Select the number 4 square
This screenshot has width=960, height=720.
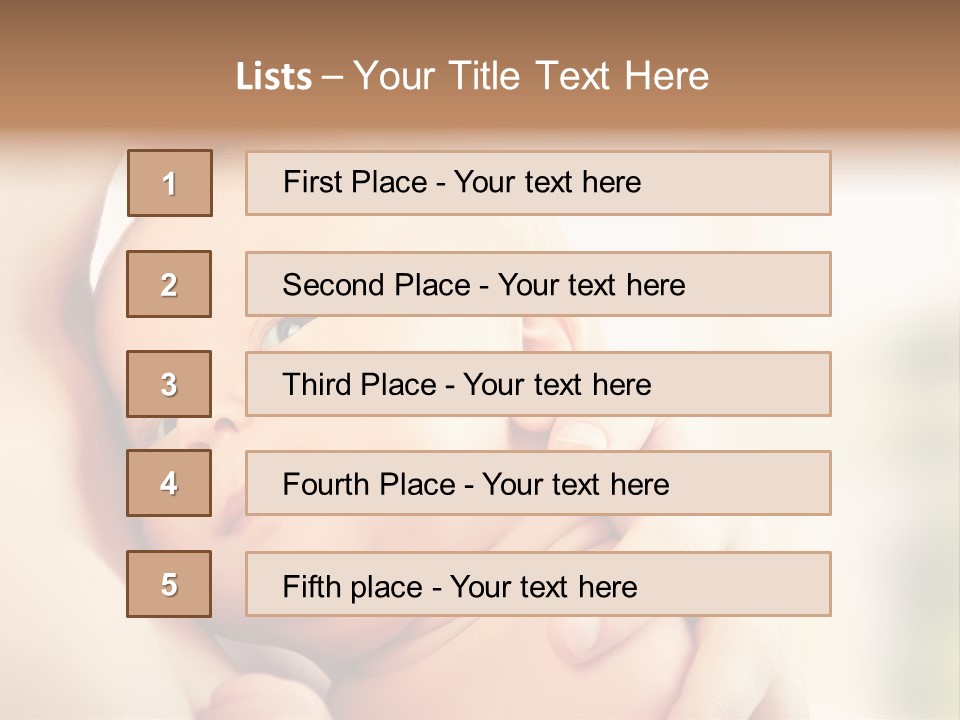coord(169,483)
